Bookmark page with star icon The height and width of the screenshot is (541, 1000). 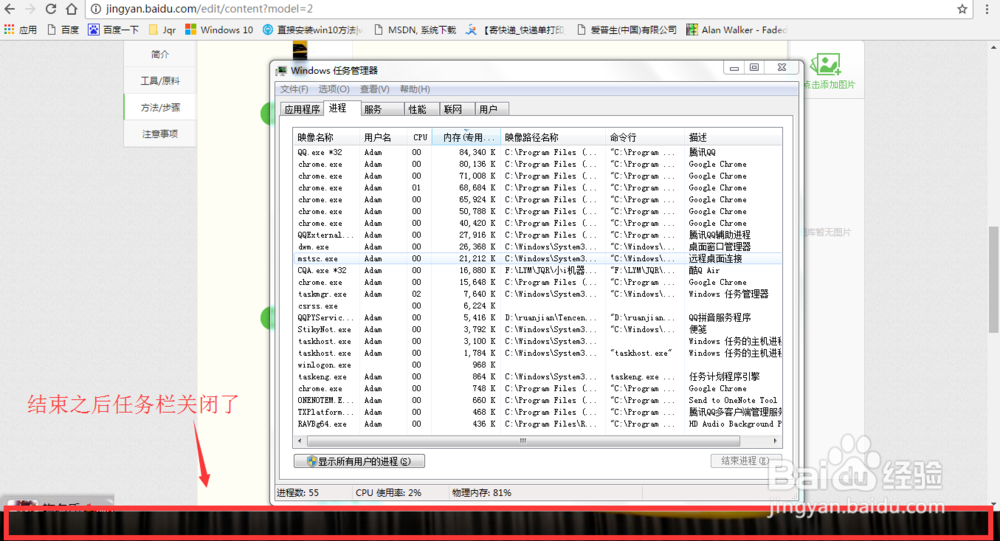click(962, 9)
